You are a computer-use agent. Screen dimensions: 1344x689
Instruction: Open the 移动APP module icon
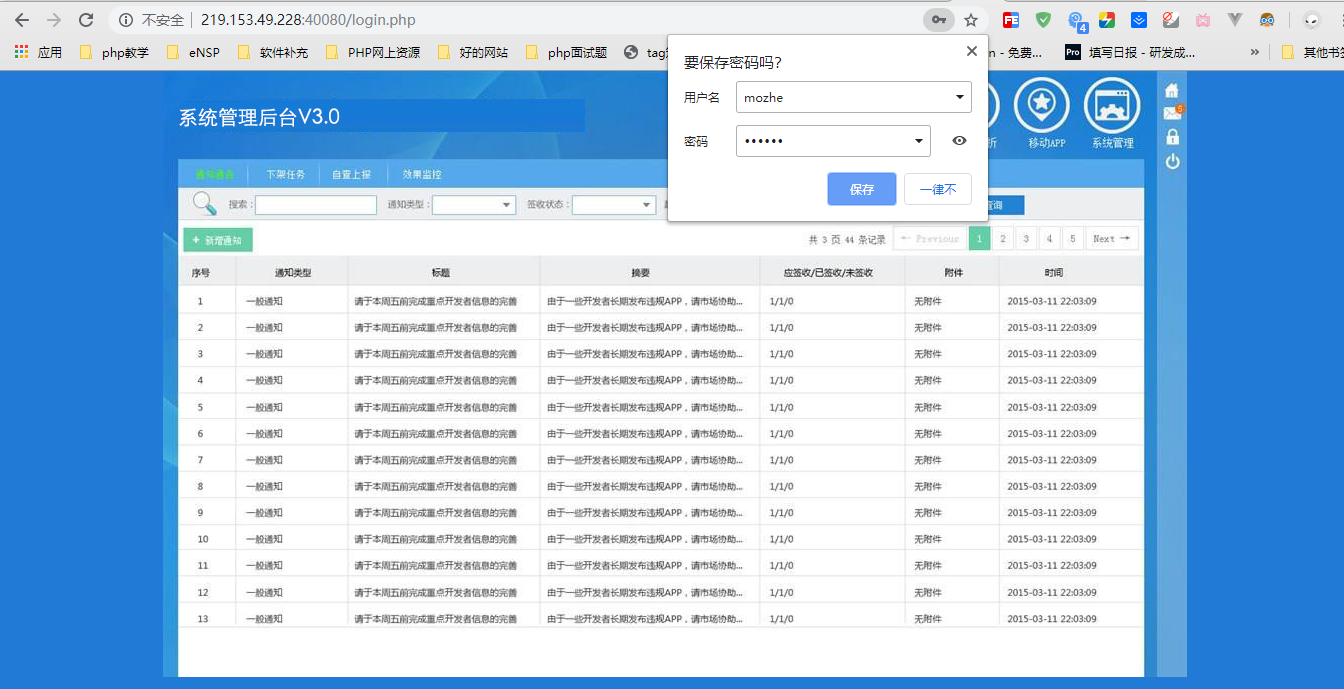coord(1042,106)
